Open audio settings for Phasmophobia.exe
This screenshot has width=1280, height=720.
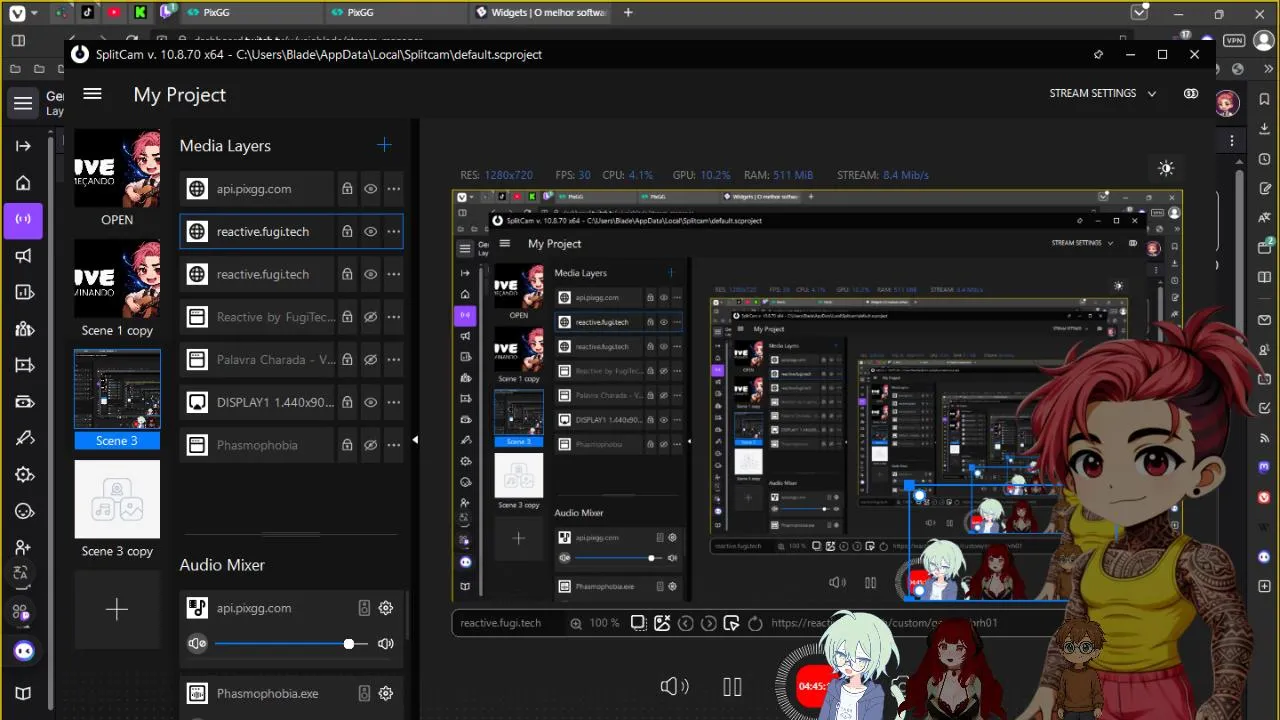pyautogui.click(x=386, y=693)
